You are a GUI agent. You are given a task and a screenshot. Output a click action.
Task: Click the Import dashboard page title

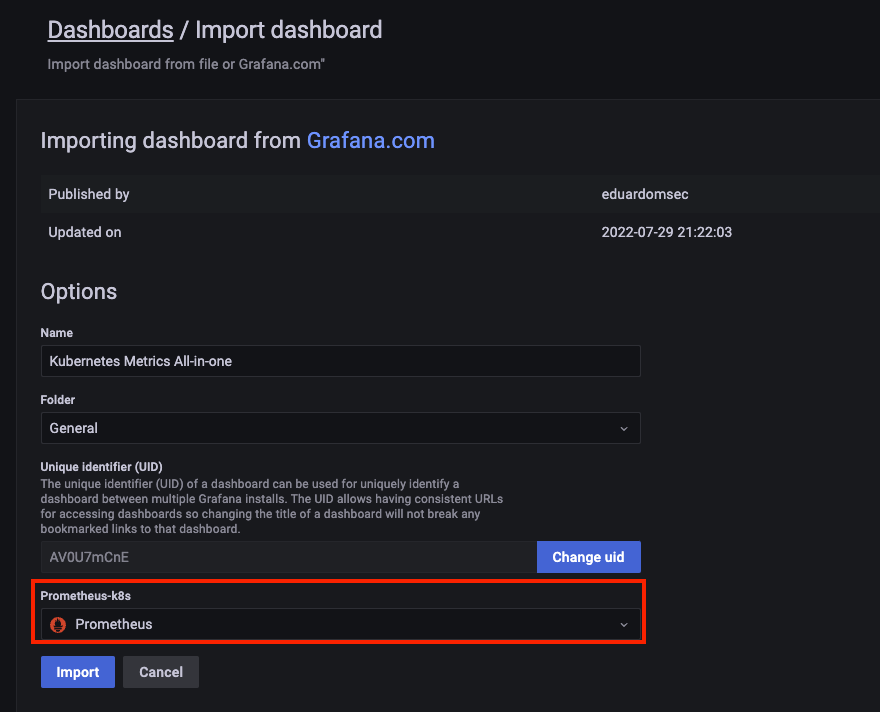(x=288, y=30)
